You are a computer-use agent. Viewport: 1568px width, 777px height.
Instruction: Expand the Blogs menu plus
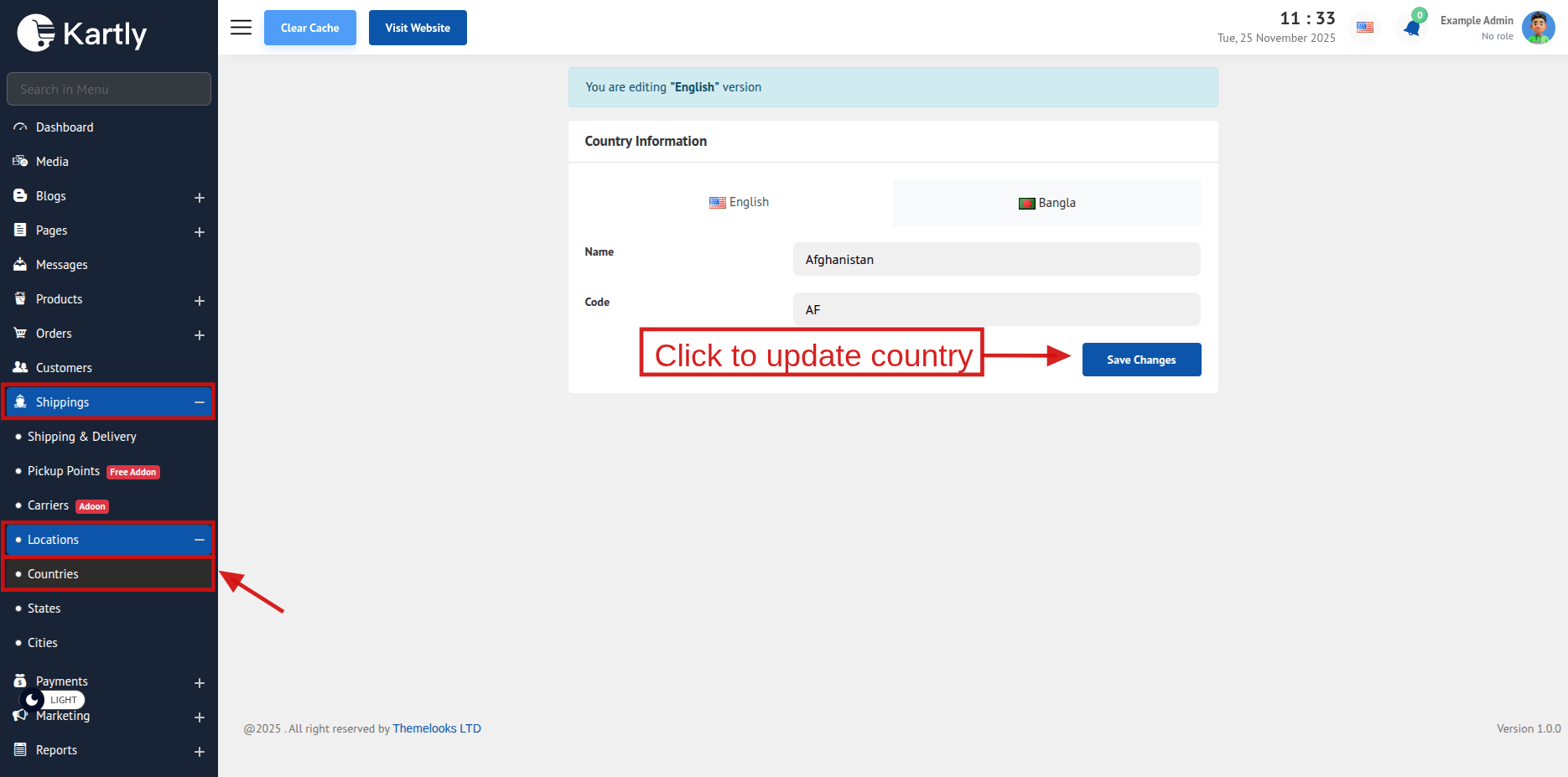click(x=200, y=198)
